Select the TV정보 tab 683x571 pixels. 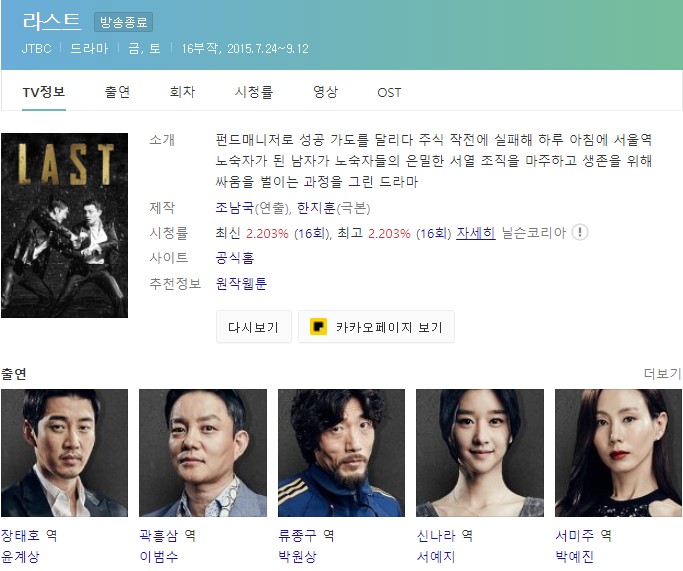(x=44, y=92)
